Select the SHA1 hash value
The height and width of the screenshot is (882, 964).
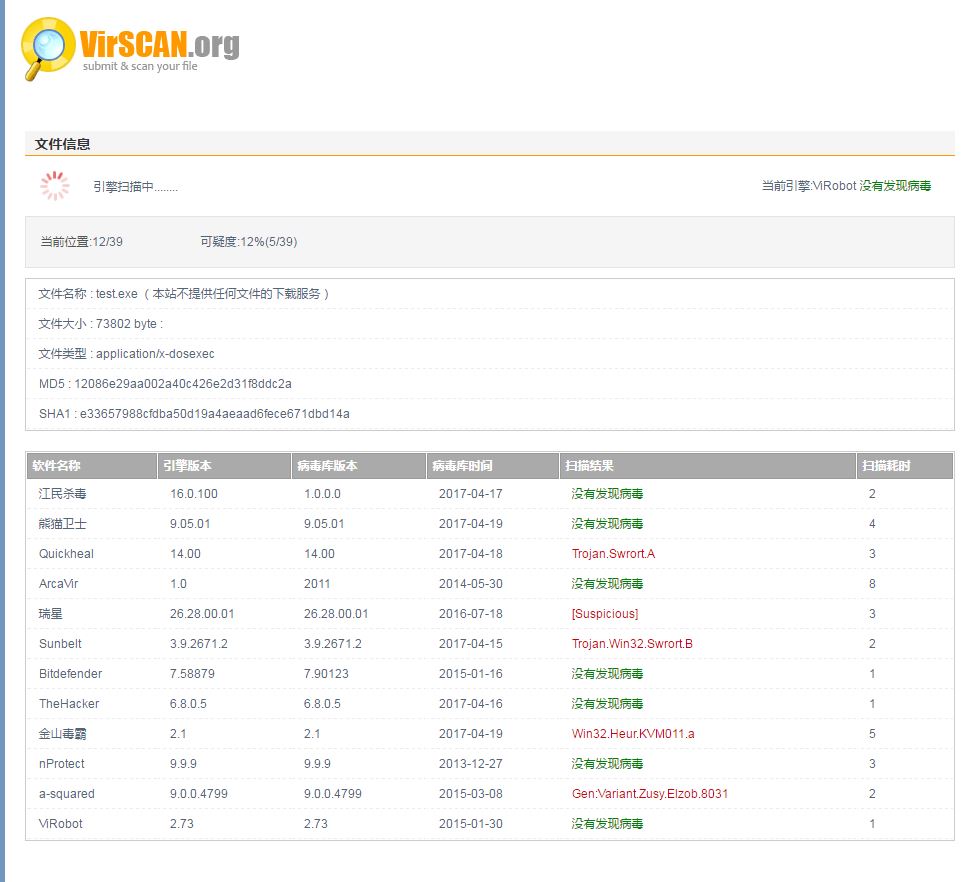pos(215,414)
